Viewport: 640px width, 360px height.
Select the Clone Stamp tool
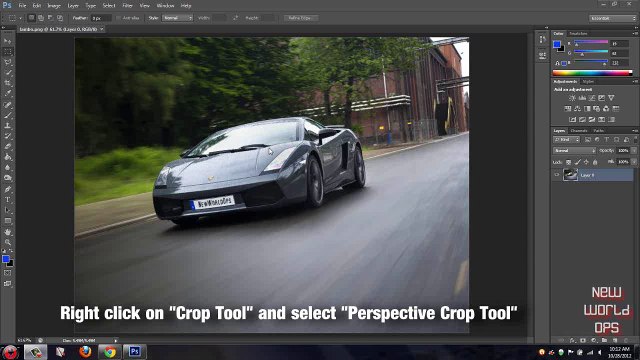(8, 126)
